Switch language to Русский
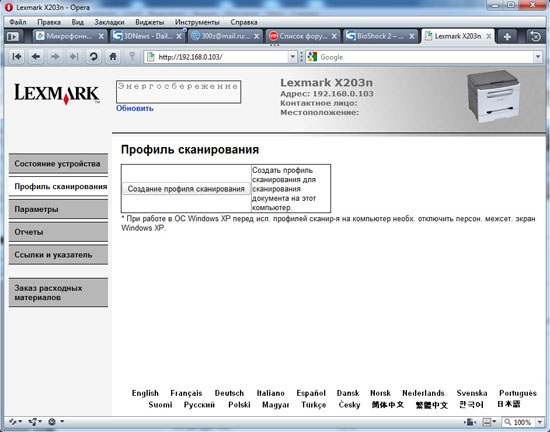550x432 pixels. point(199,405)
